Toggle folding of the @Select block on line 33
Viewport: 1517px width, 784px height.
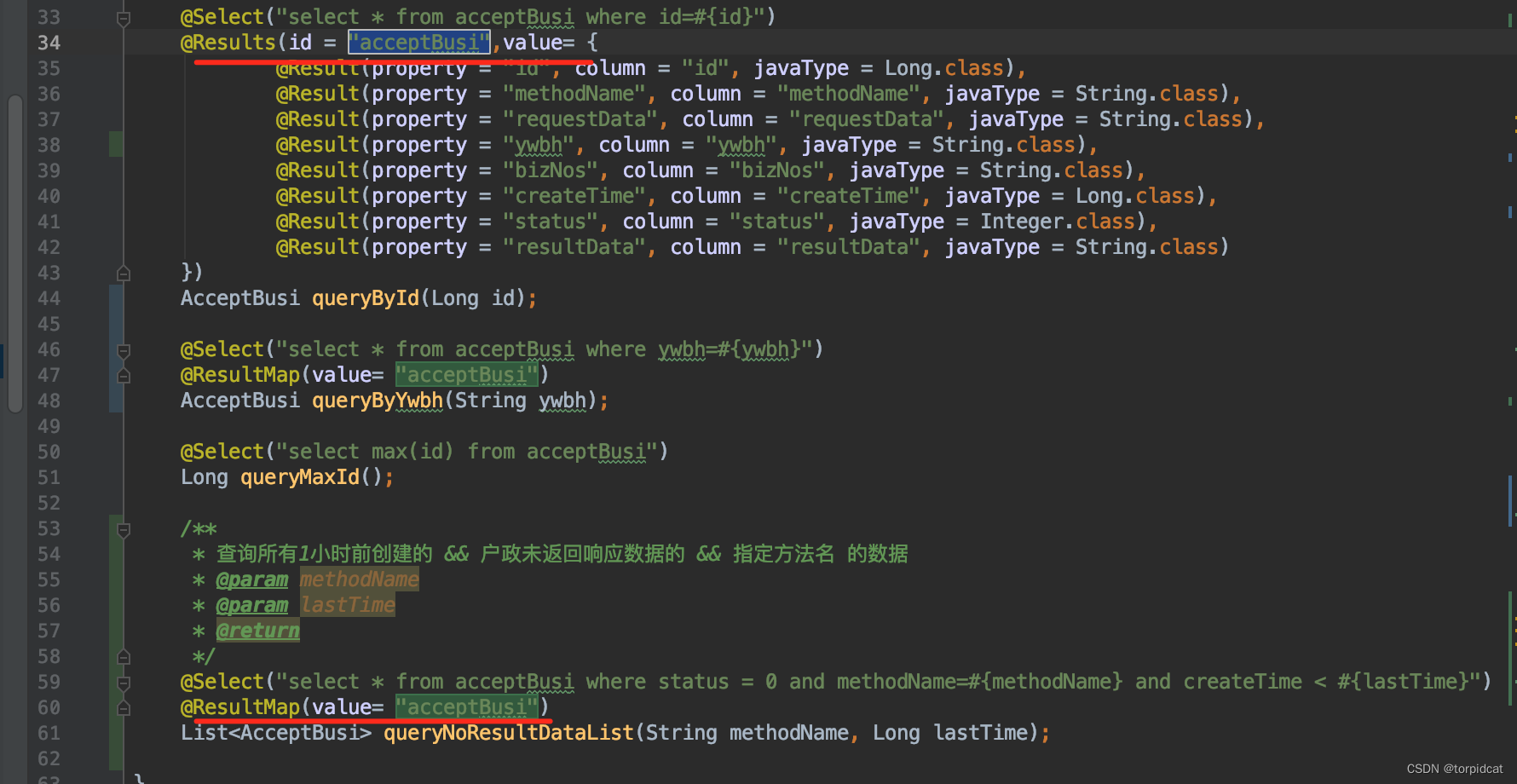pos(124,16)
